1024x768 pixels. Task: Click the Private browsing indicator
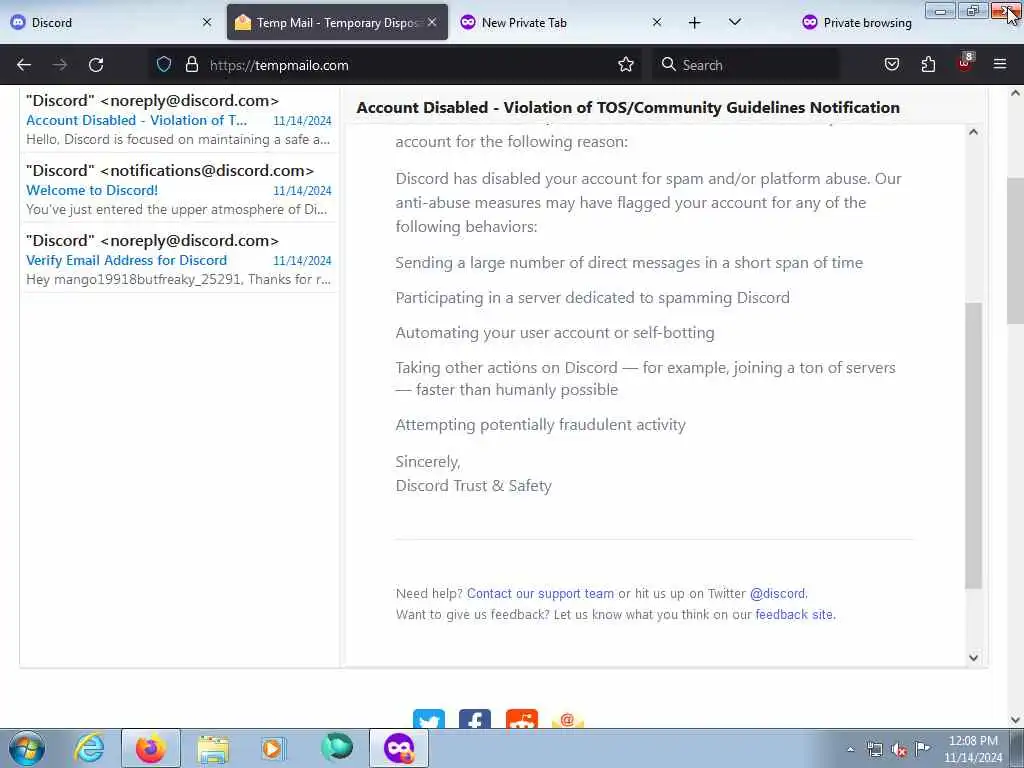click(x=857, y=23)
